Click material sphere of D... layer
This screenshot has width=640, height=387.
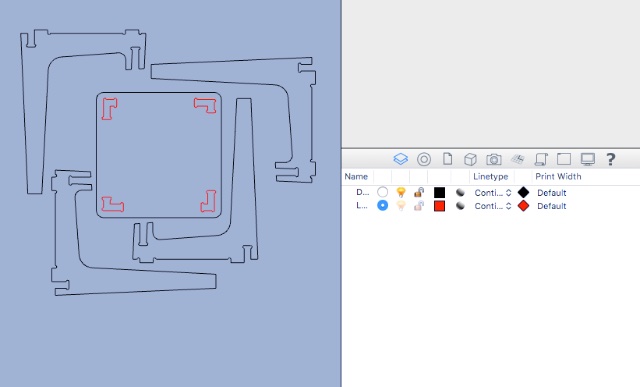(x=460, y=192)
